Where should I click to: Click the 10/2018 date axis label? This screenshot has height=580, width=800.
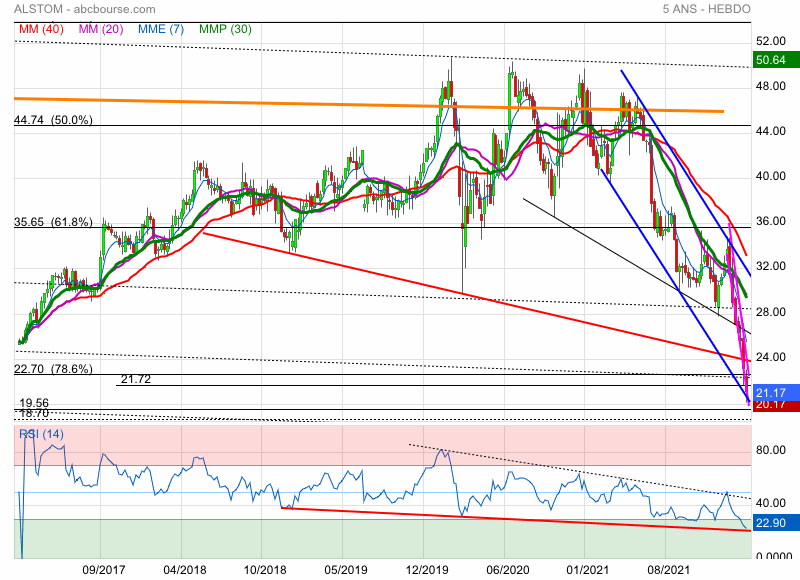click(x=265, y=569)
